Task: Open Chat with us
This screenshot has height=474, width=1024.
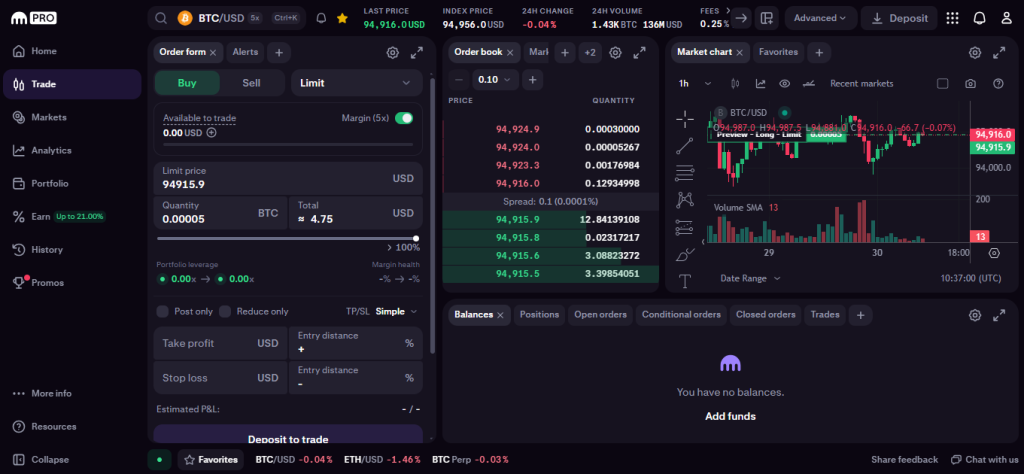Action: 984,460
